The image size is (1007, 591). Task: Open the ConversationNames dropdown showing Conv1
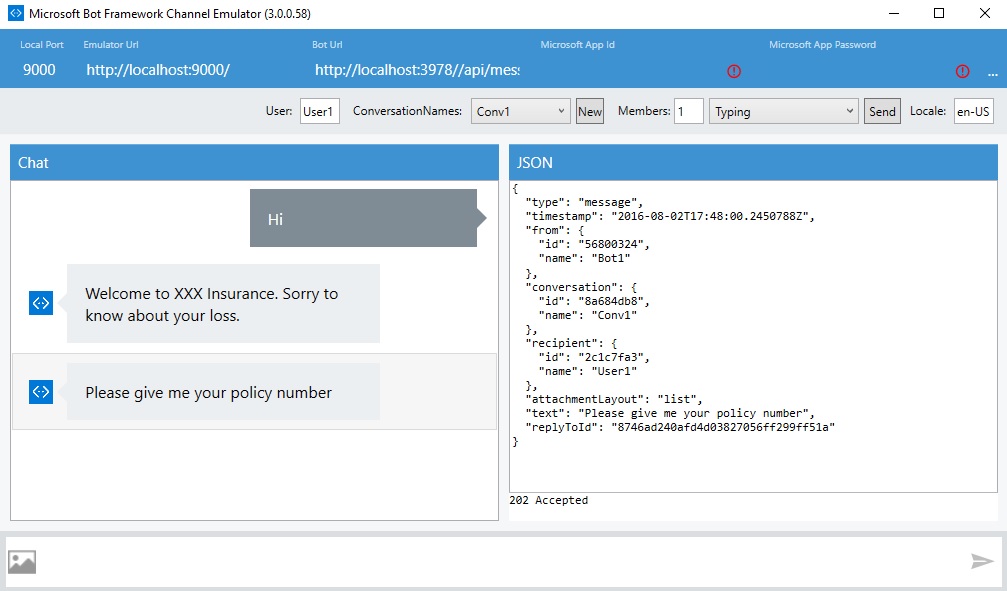[520, 111]
